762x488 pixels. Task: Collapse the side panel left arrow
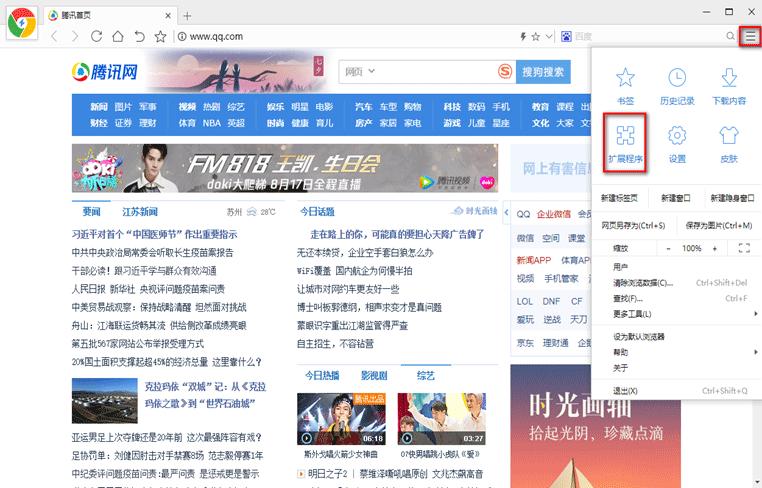click(506, 212)
